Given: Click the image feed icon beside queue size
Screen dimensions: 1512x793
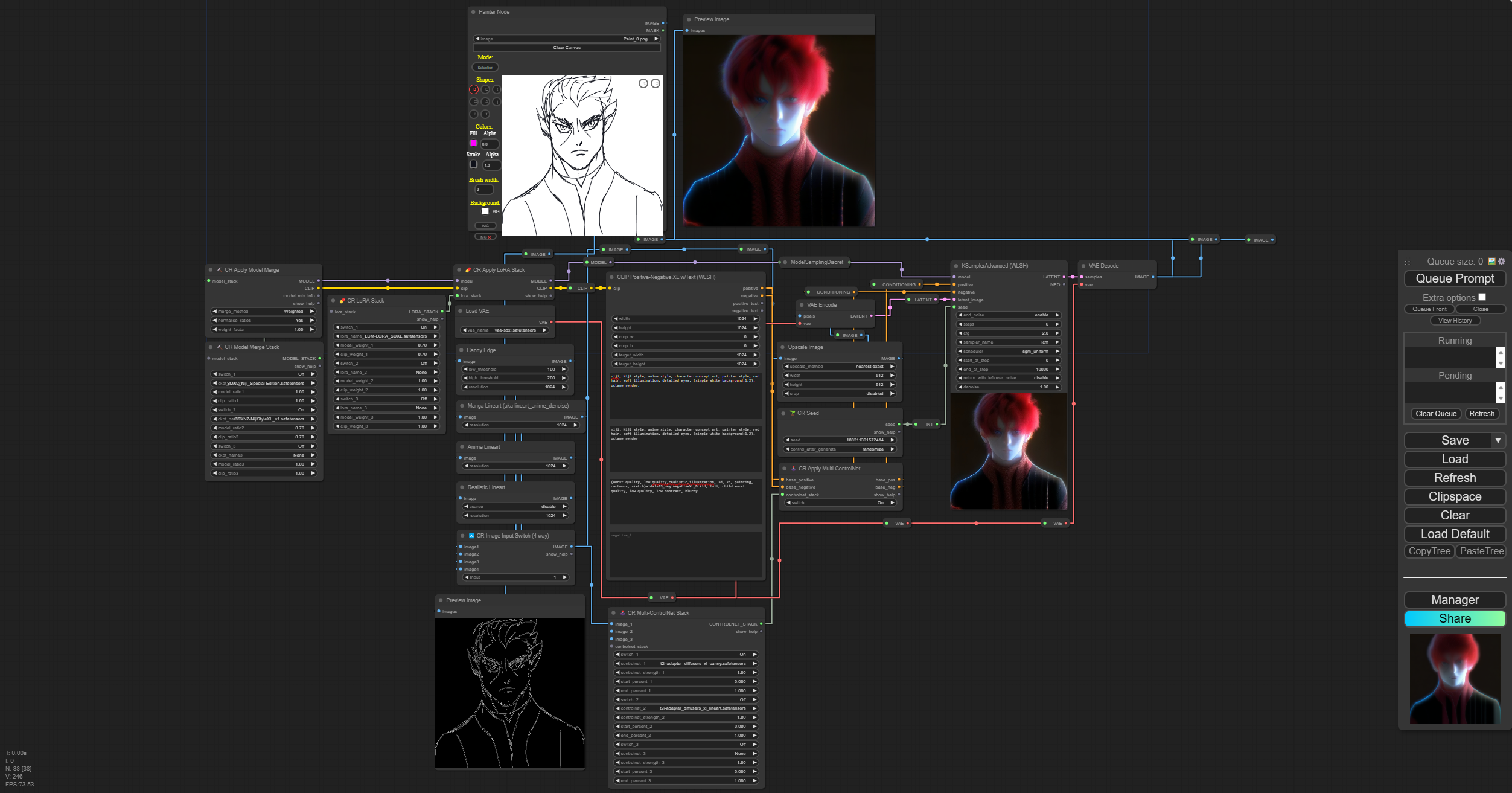Looking at the screenshot, I should coord(1492,262).
